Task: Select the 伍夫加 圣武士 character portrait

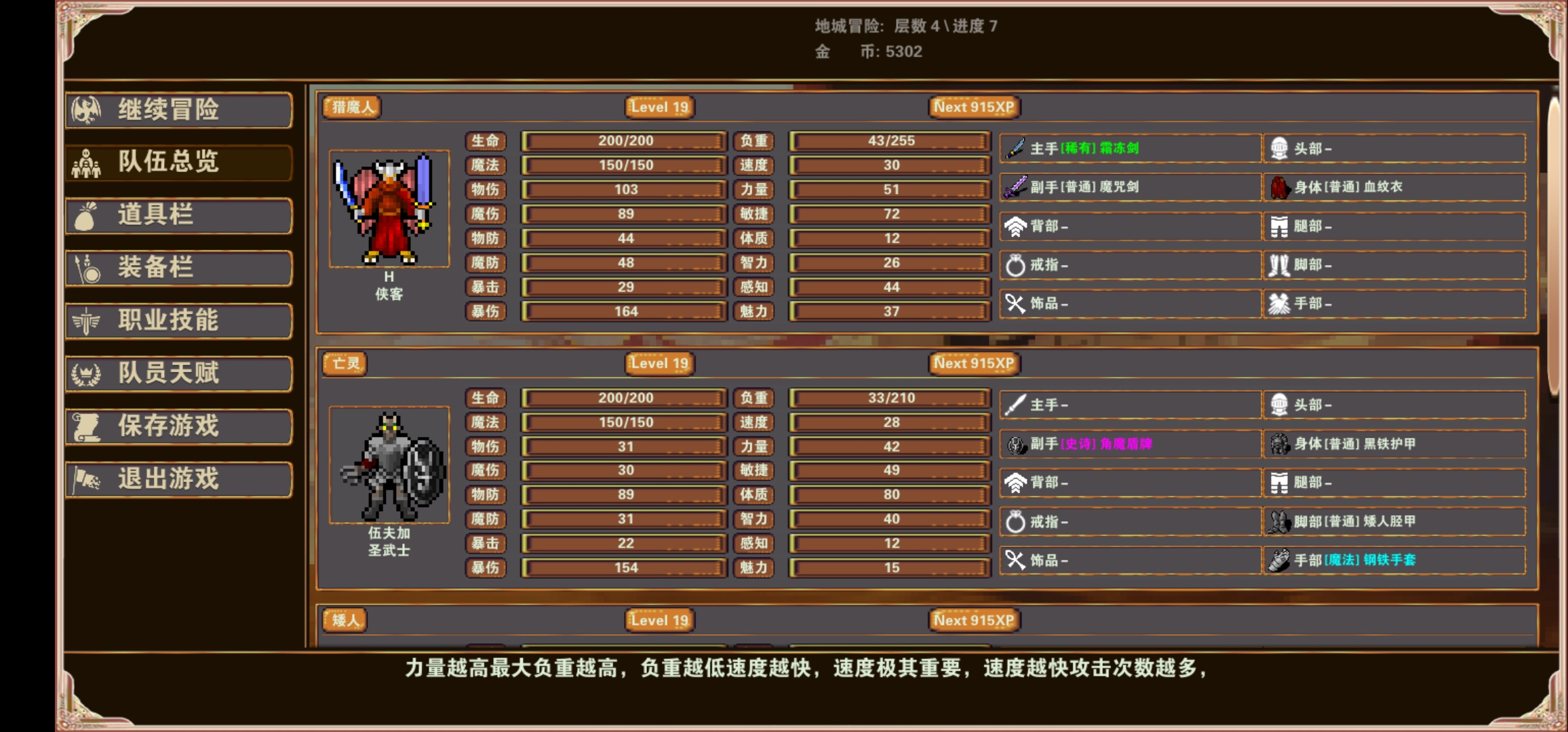Action: coord(389,465)
